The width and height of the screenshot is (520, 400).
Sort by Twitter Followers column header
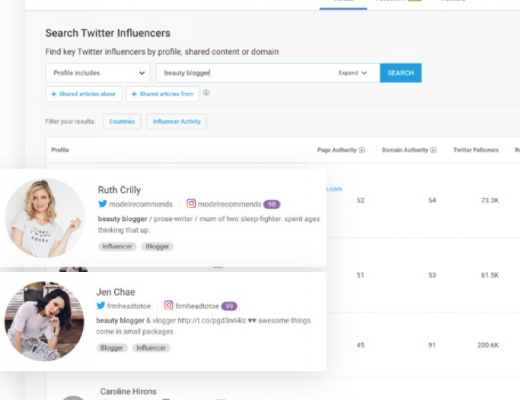pos(476,150)
